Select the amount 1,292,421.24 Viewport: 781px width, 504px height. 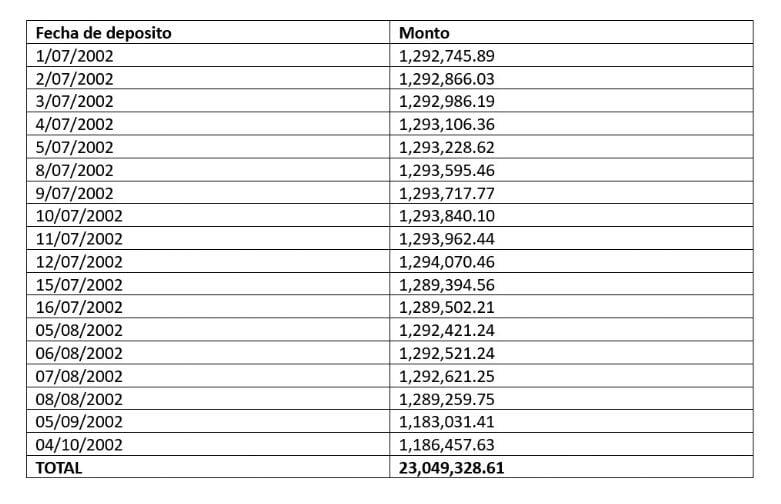(447, 330)
